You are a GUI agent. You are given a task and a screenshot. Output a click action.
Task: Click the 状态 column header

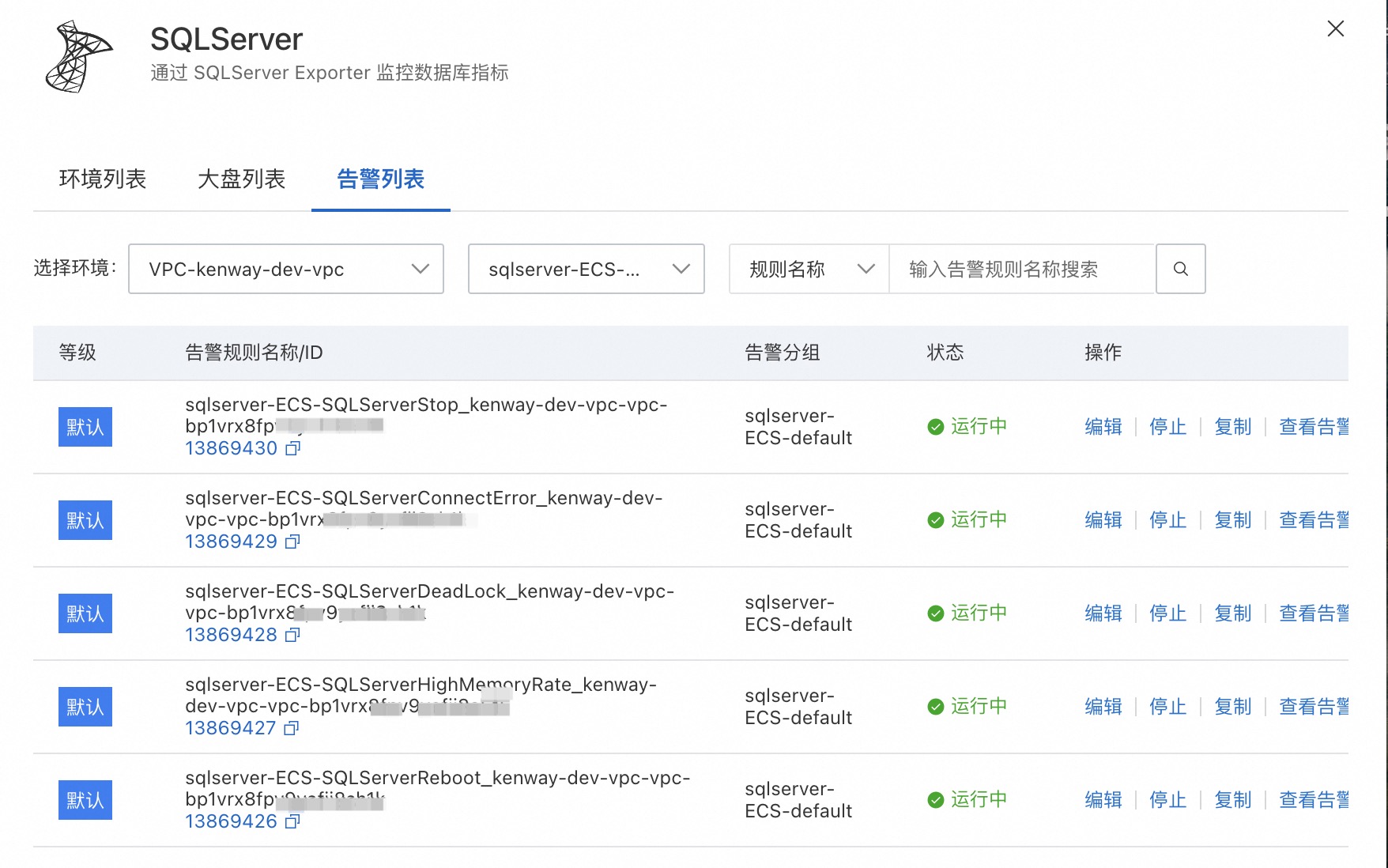(945, 353)
